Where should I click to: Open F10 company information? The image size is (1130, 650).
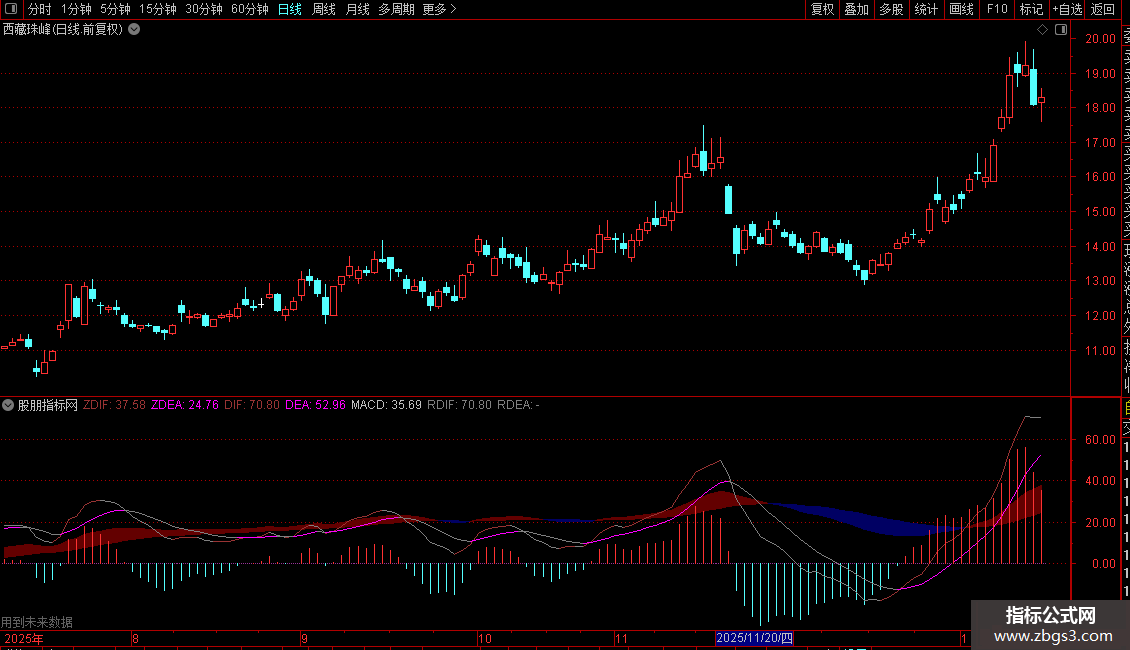pos(997,9)
